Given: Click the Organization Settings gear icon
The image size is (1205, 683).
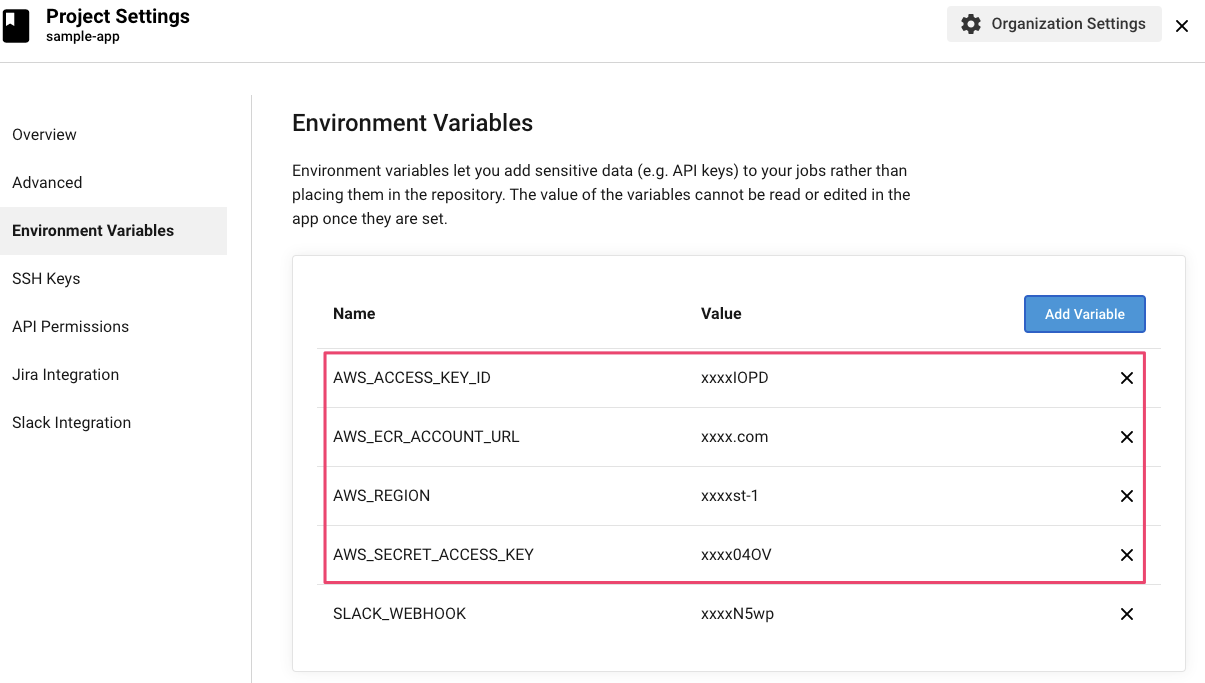Looking at the screenshot, I should pyautogui.click(x=971, y=24).
